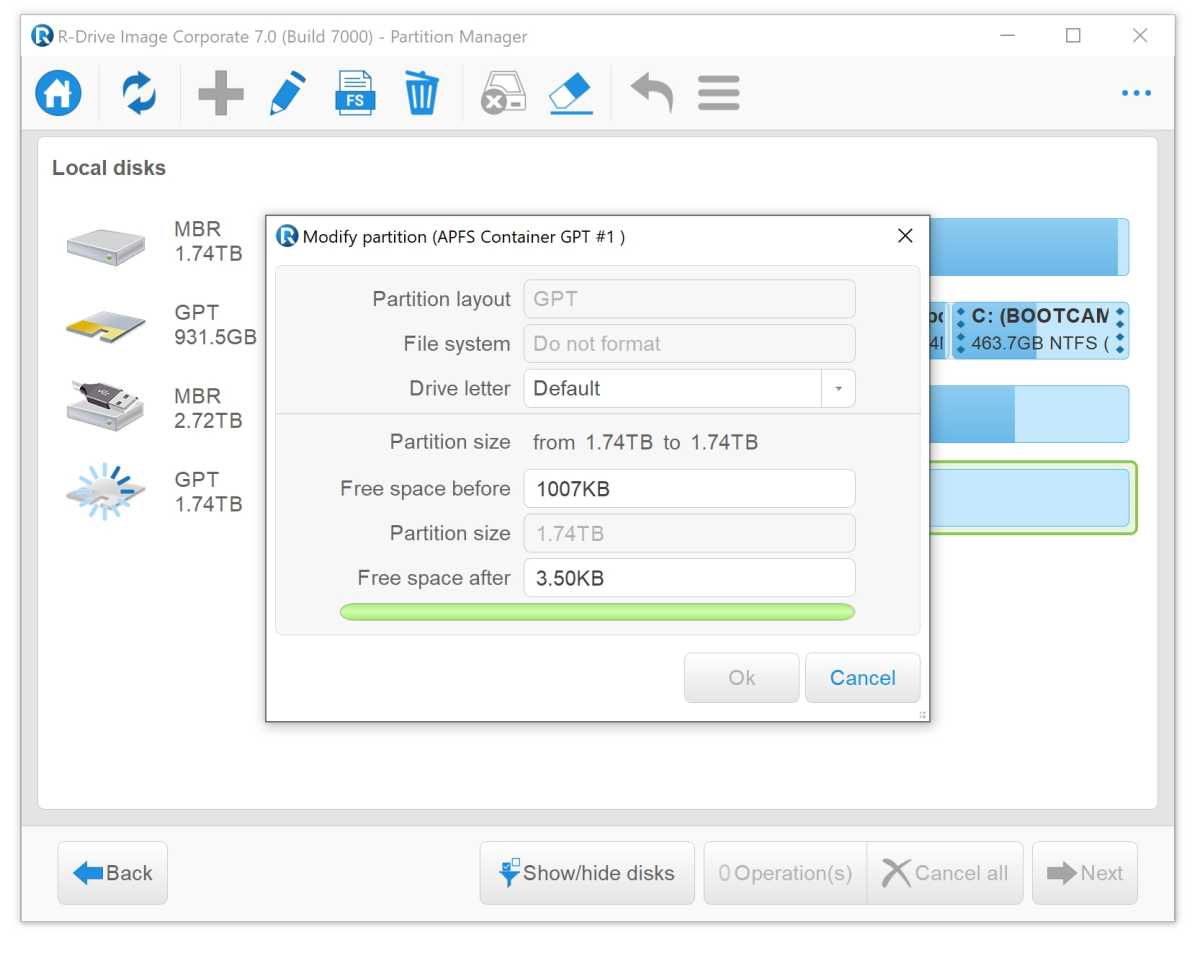Screen dimensions: 1200x958
Task: Refresh the disk list
Action: click(138, 92)
